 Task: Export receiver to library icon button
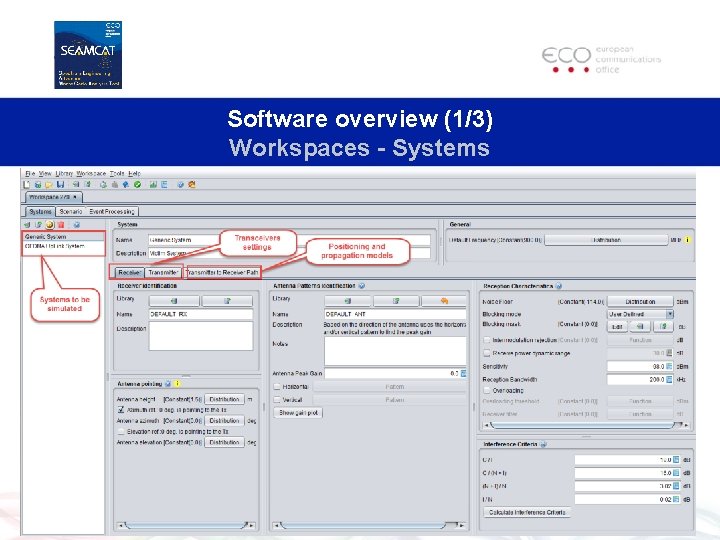[227, 301]
